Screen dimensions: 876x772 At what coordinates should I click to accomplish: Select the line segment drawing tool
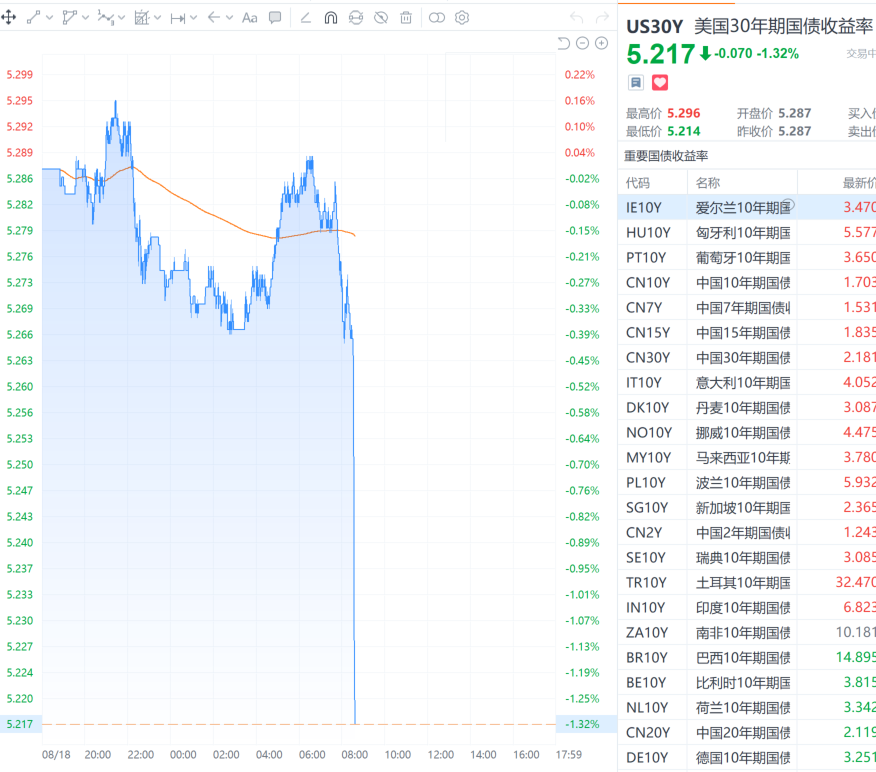pyautogui.click(x=34, y=18)
